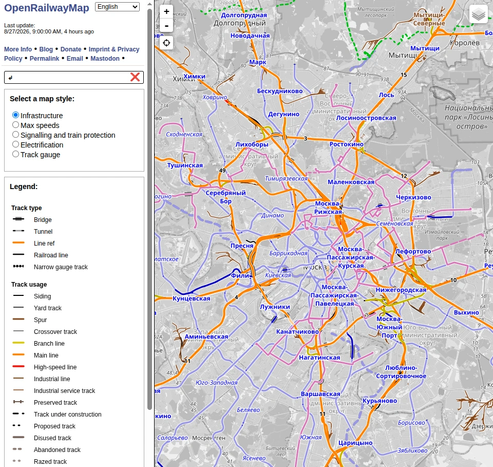493x467 pixels.
Task: Click the orange Line ref legend swatch
Action: (x=18, y=243)
